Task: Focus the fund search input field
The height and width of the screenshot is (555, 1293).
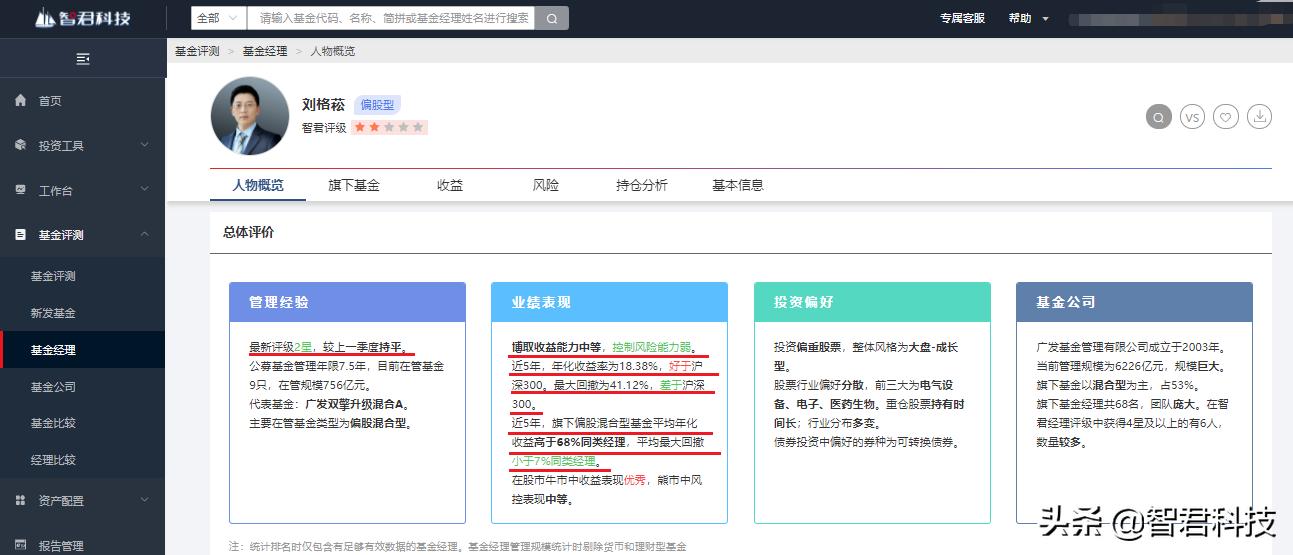Action: pos(391,18)
